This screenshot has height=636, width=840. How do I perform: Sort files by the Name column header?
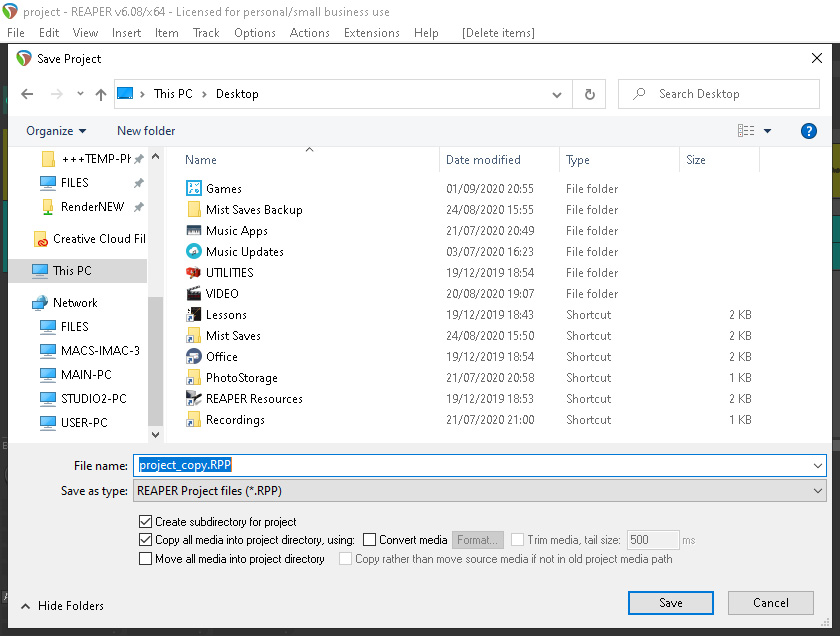click(201, 160)
